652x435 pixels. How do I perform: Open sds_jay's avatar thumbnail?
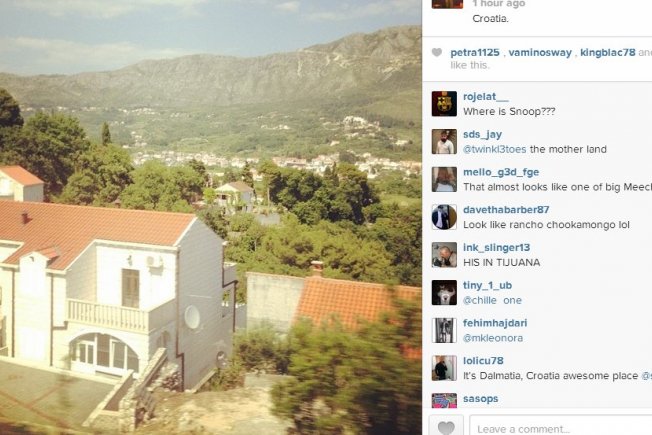tap(444, 141)
